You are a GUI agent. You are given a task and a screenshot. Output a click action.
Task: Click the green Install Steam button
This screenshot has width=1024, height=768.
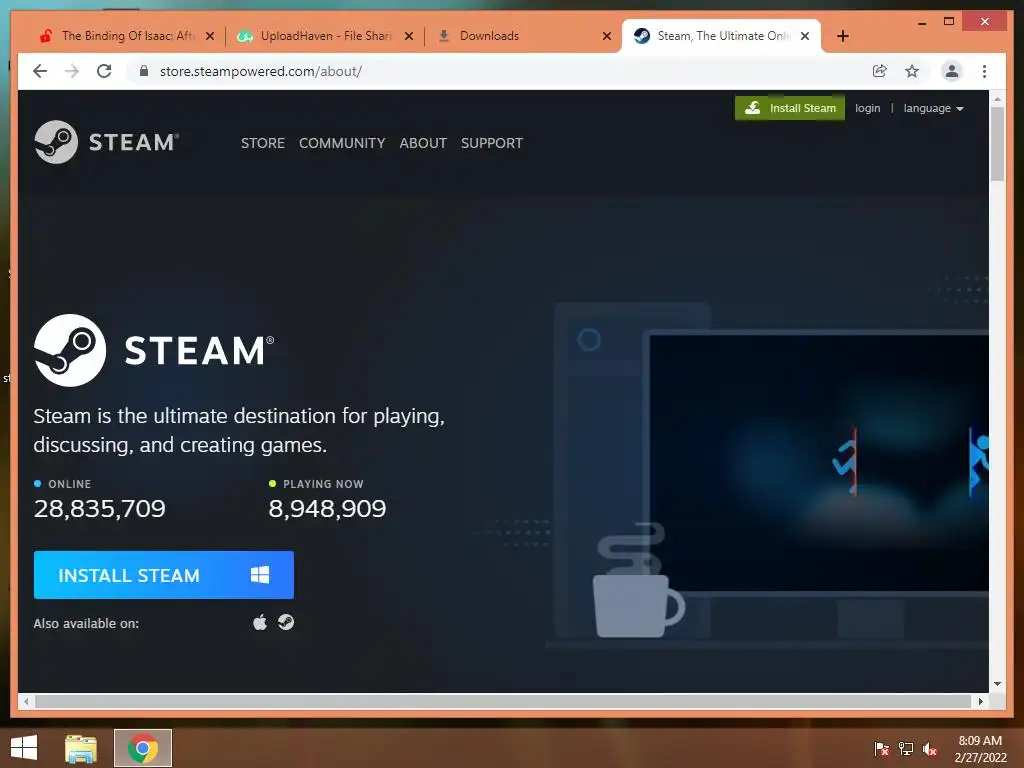790,108
